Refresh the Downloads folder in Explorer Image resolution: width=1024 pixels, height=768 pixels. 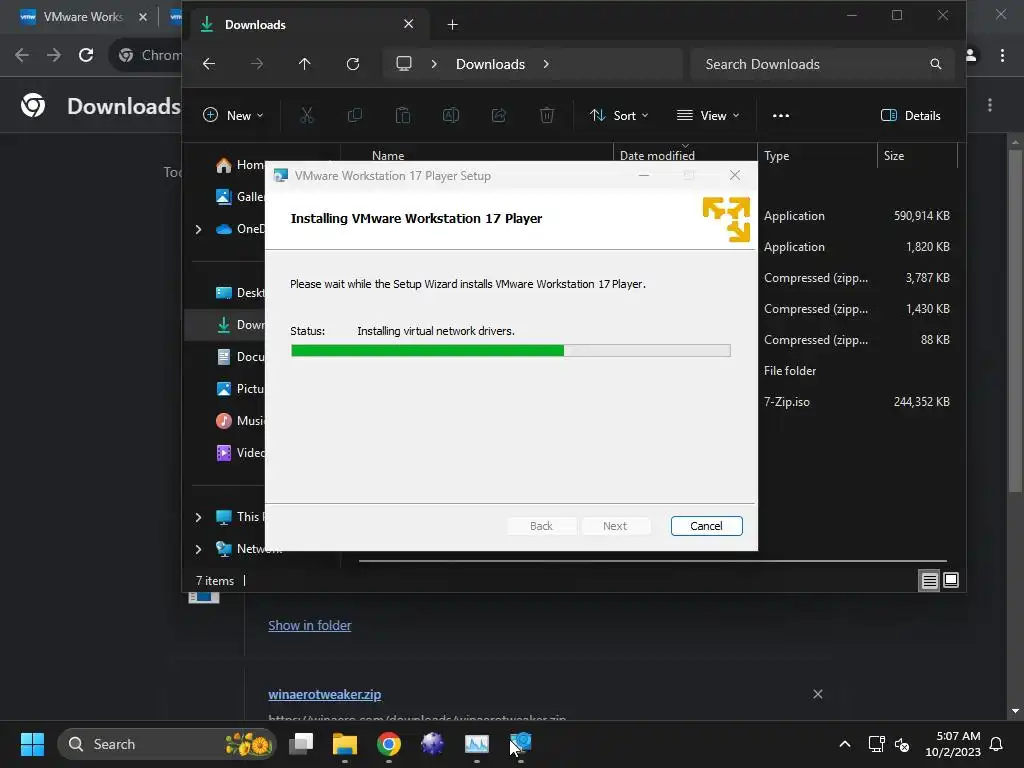[353, 64]
